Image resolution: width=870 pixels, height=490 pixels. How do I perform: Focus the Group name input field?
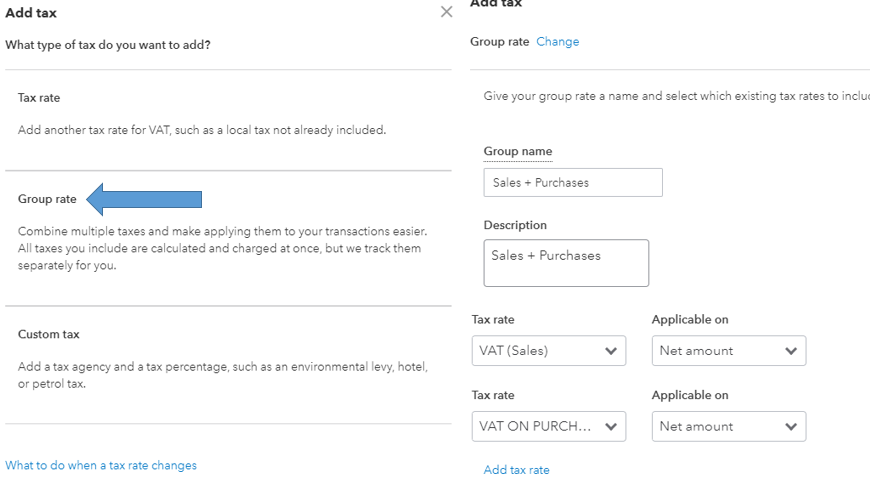click(572, 183)
